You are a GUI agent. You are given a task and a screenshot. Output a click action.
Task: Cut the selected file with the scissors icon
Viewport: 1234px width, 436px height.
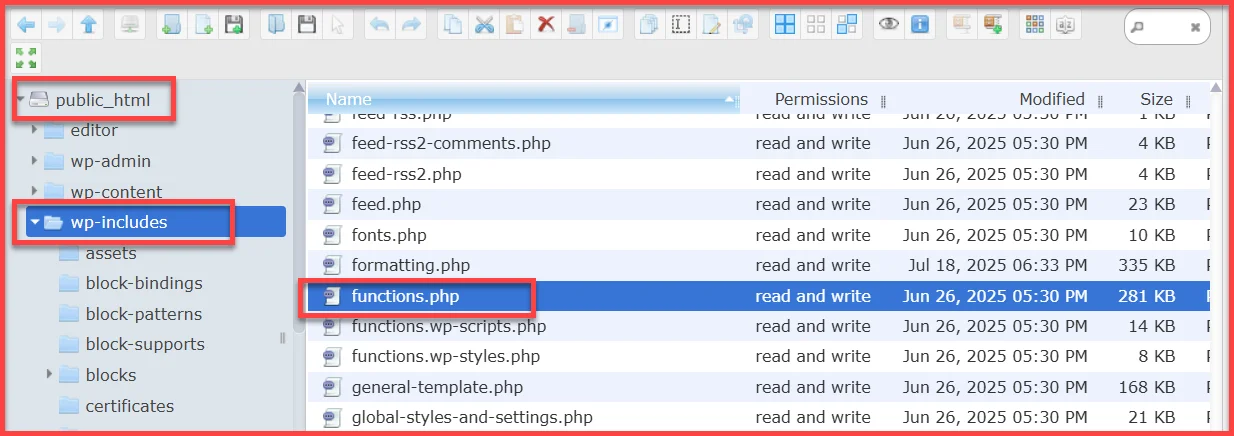483,24
